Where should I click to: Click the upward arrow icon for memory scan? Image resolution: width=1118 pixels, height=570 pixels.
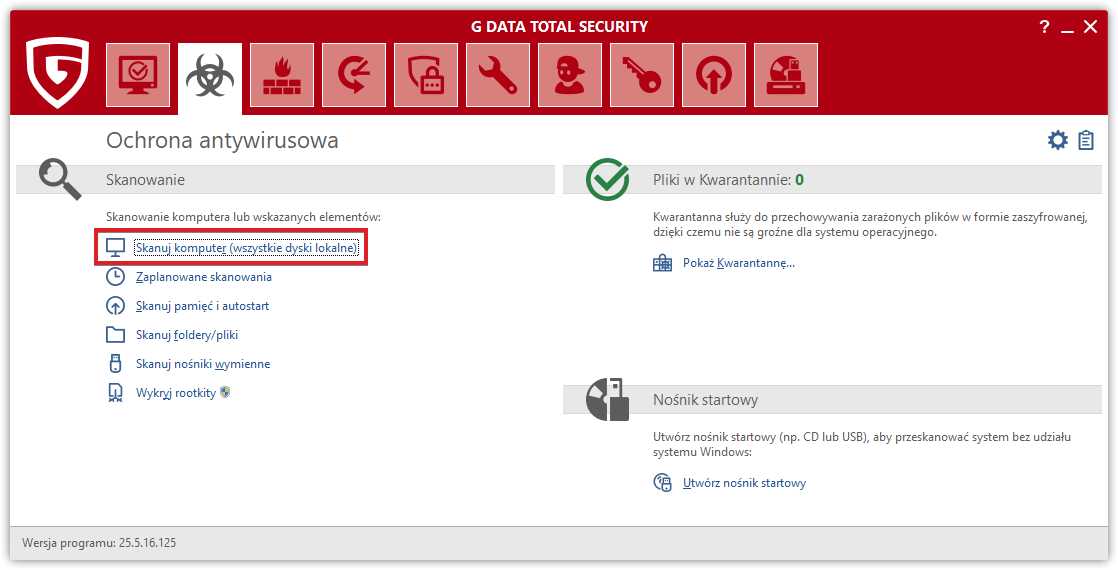[x=115, y=306]
